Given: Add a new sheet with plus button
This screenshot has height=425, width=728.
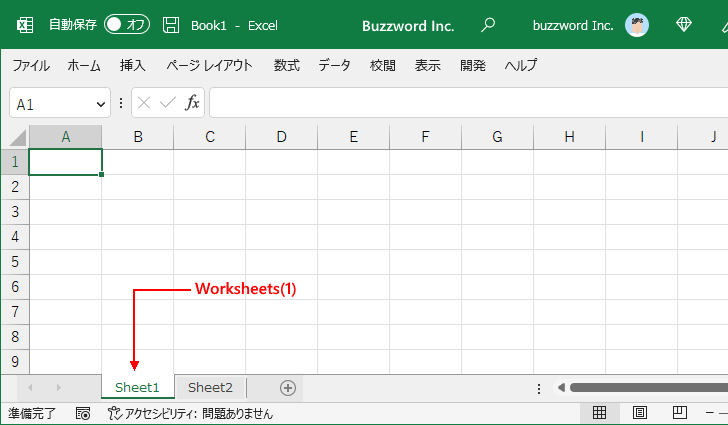Looking at the screenshot, I should 288,388.
